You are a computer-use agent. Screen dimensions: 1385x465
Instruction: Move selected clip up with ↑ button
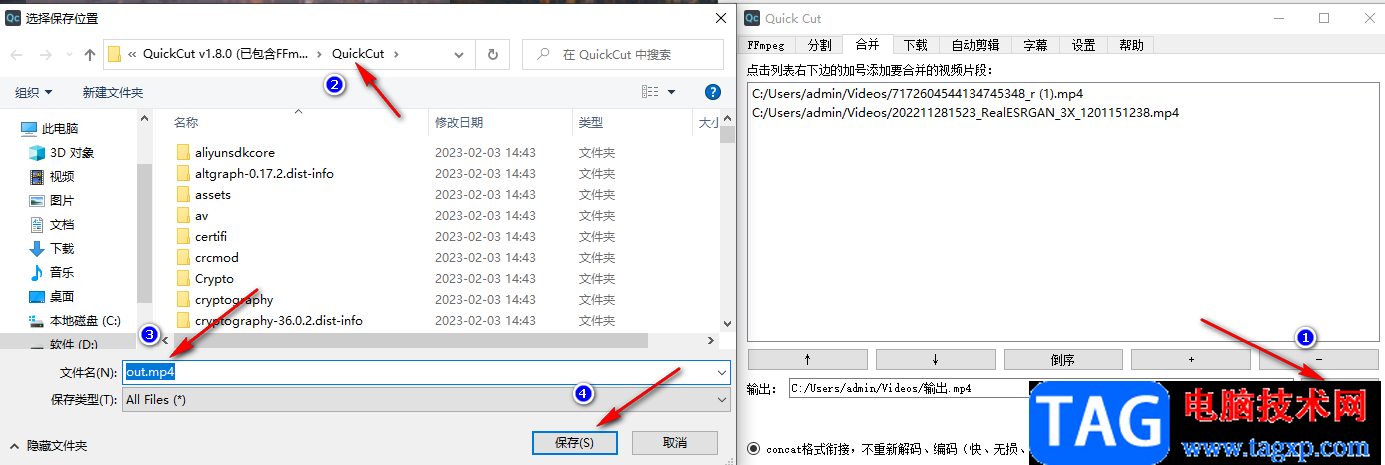click(x=807, y=359)
